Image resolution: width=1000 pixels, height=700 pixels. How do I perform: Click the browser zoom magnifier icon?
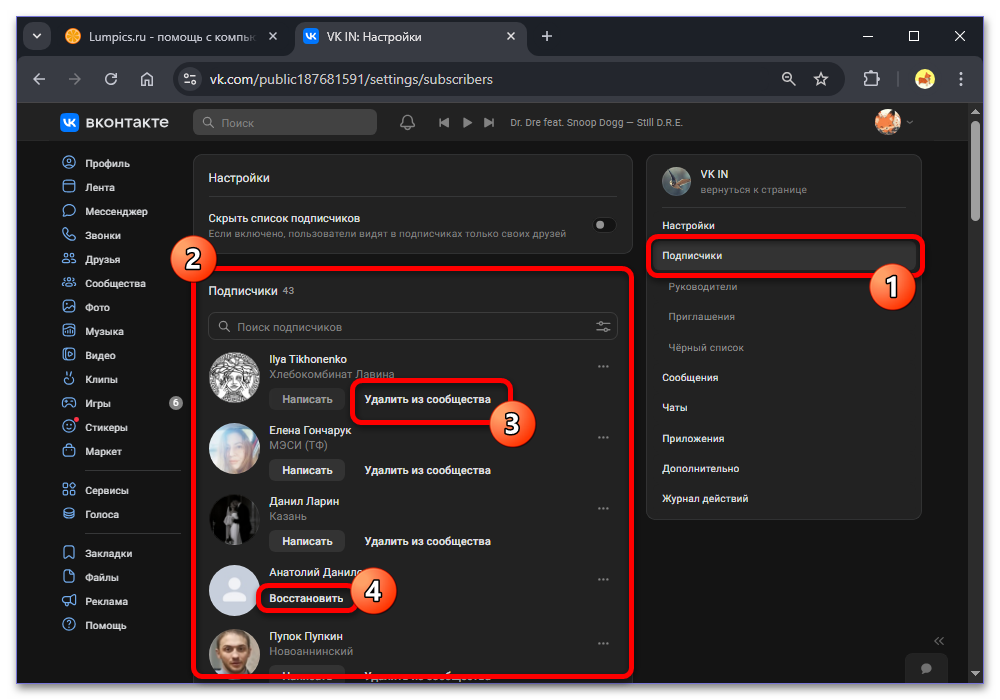coord(788,79)
